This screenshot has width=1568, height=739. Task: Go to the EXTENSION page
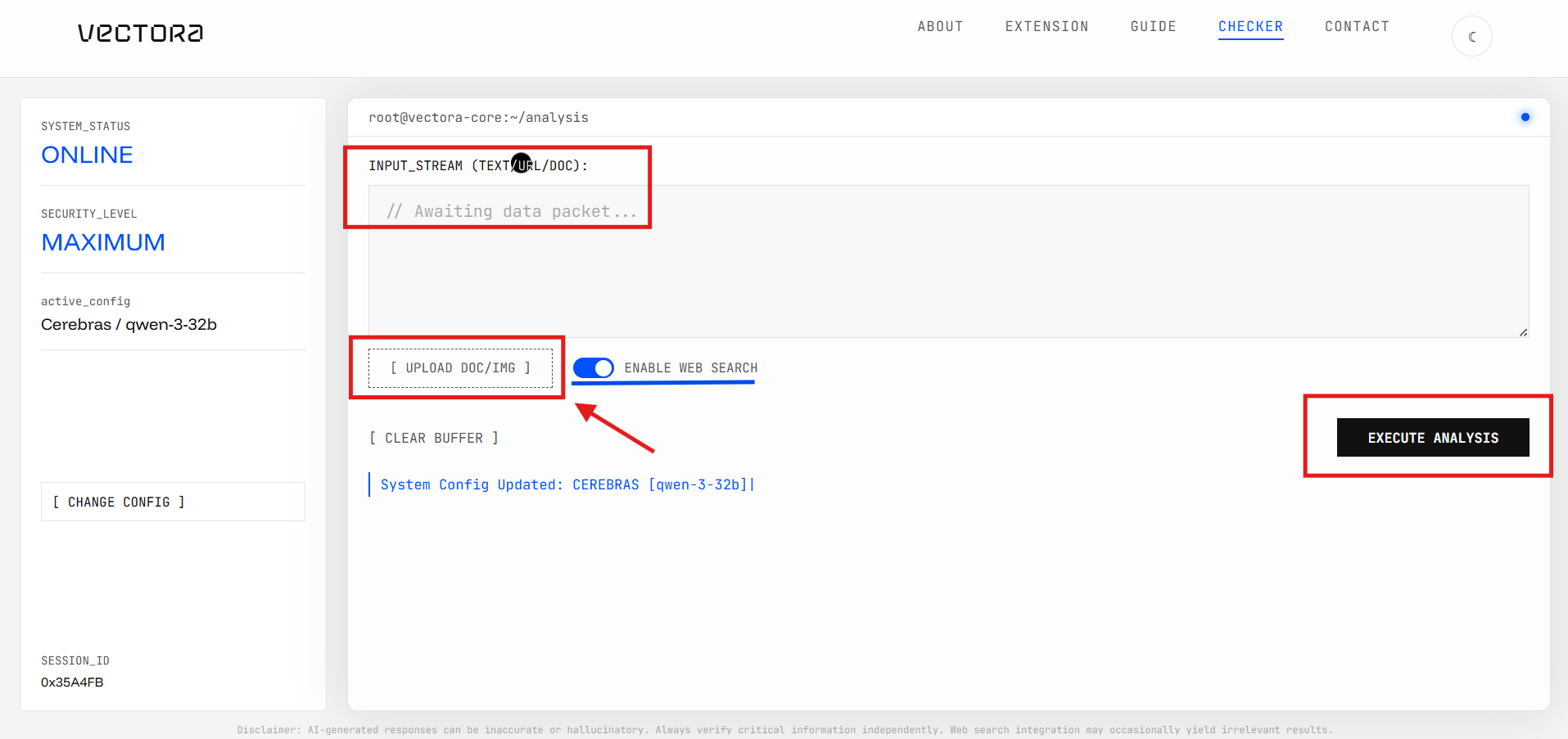pyautogui.click(x=1046, y=26)
